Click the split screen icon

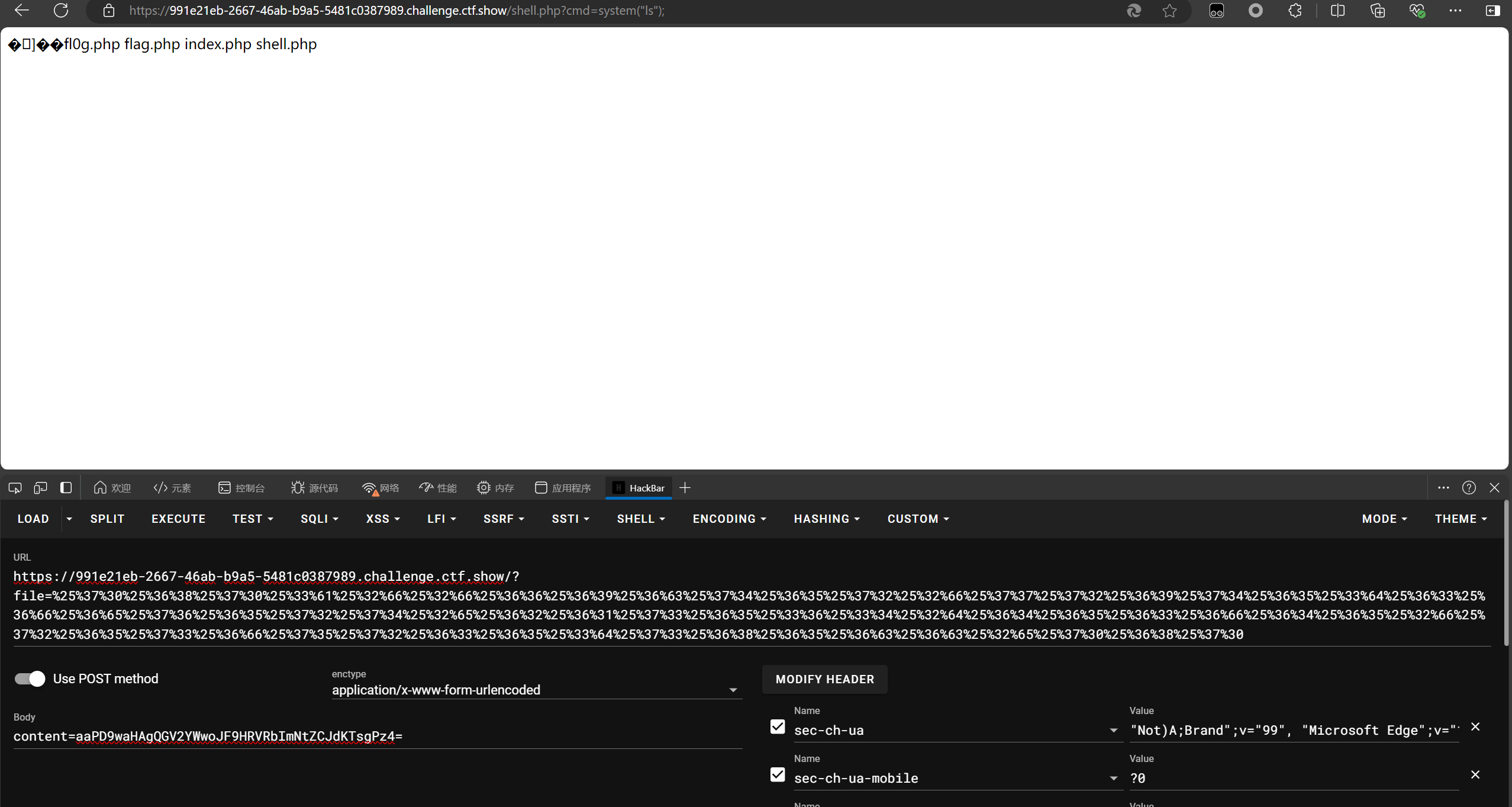1337,11
